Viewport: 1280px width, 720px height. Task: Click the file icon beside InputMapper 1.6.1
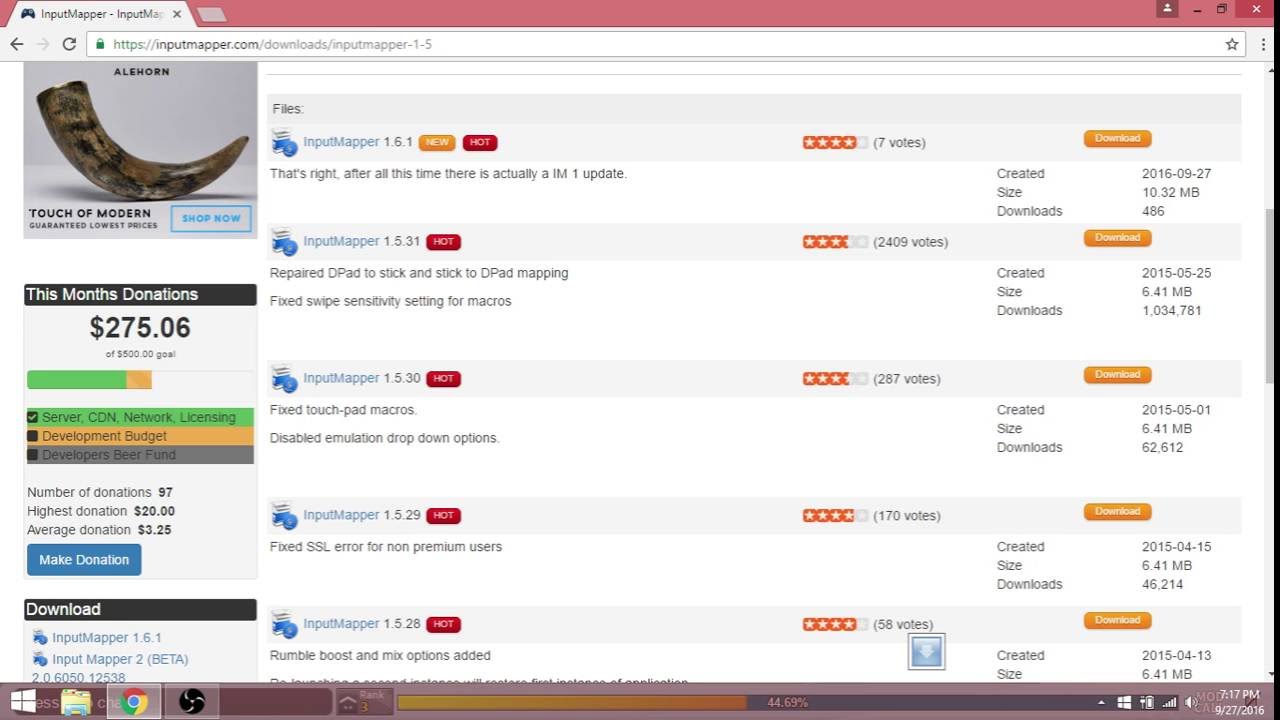(x=285, y=142)
